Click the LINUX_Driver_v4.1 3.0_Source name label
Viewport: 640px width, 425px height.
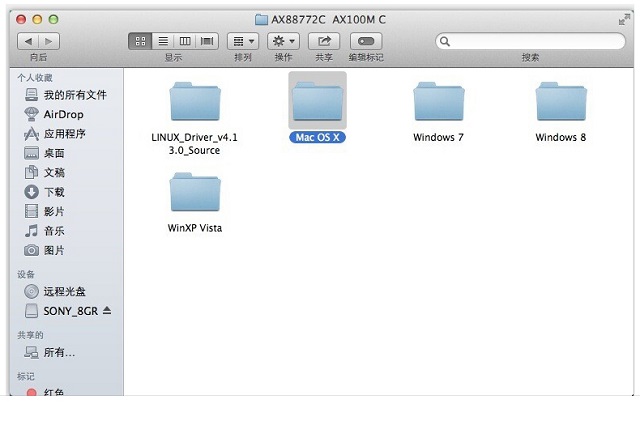point(194,144)
